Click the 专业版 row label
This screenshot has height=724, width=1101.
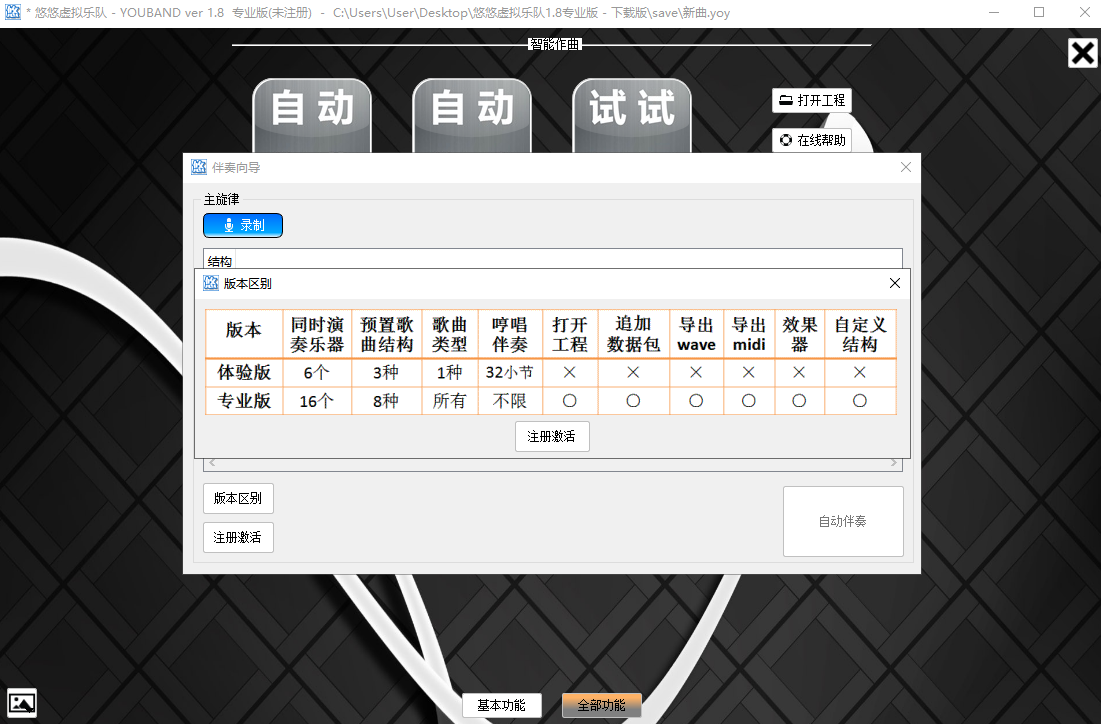tap(244, 401)
